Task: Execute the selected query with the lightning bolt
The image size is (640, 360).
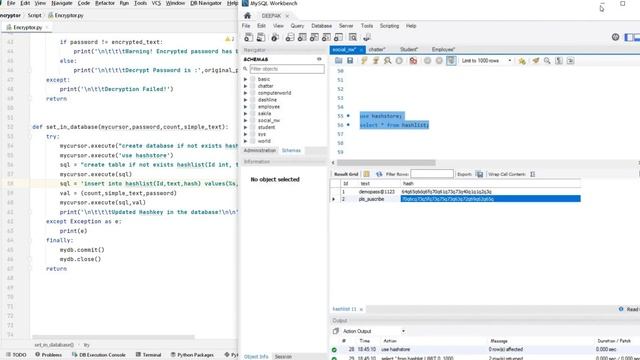Action: coord(364,61)
